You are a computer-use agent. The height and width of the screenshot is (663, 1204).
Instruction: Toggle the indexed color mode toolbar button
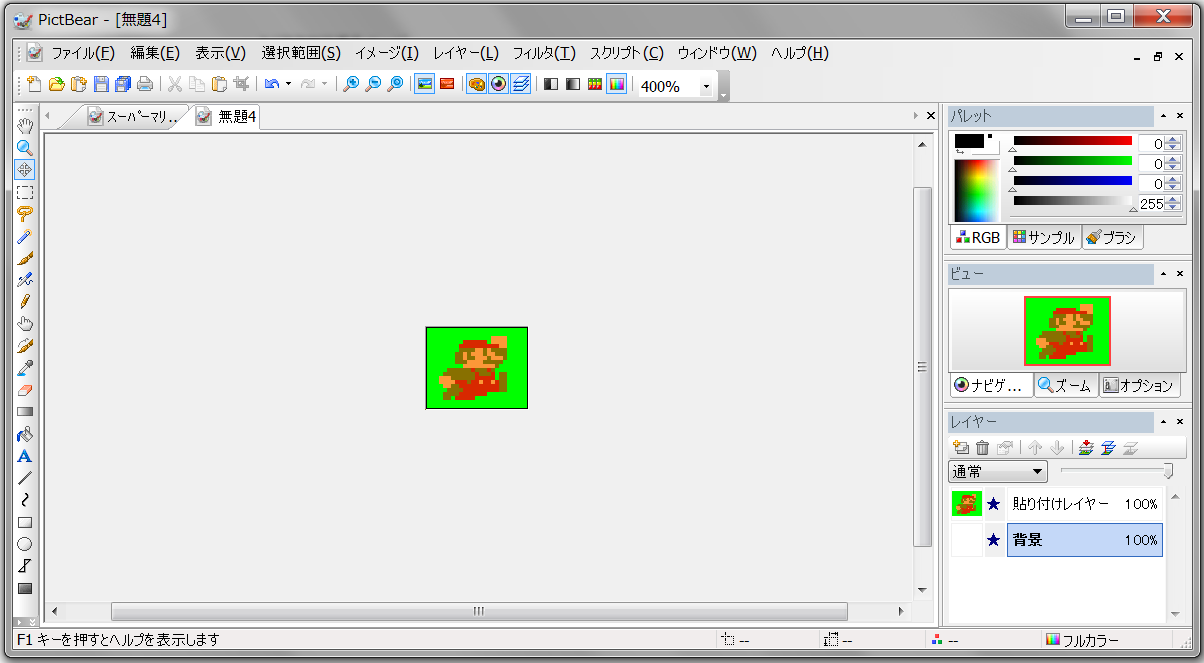(x=595, y=85)
